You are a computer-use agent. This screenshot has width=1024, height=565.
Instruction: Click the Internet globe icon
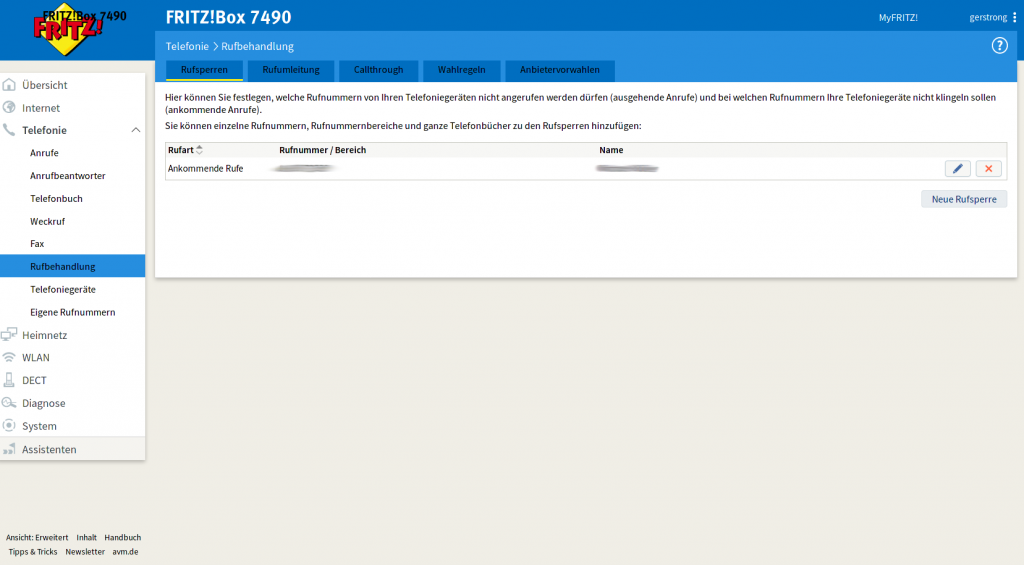[x=9, y=108]
